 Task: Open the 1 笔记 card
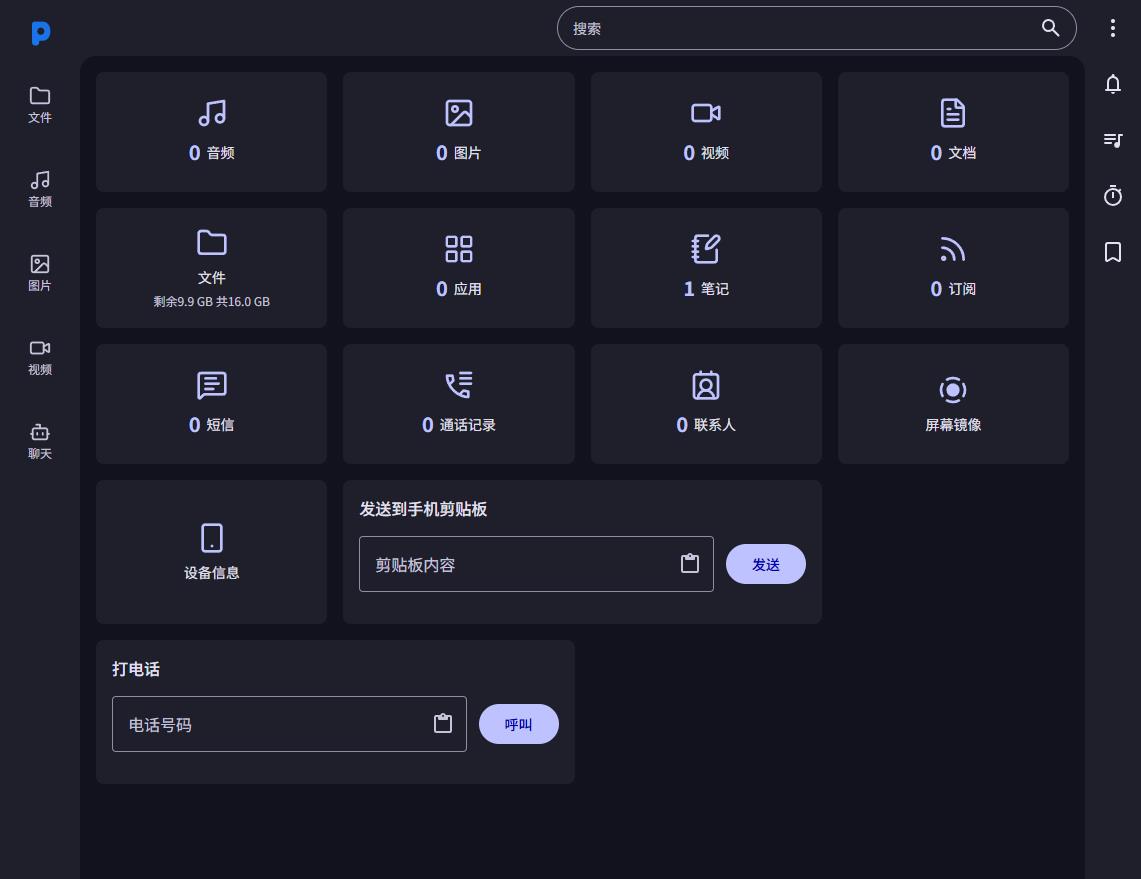[x=706, y=268]
